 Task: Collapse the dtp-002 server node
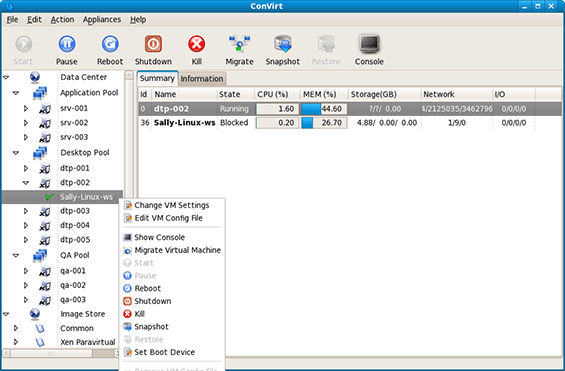click(x=26, y=183)
